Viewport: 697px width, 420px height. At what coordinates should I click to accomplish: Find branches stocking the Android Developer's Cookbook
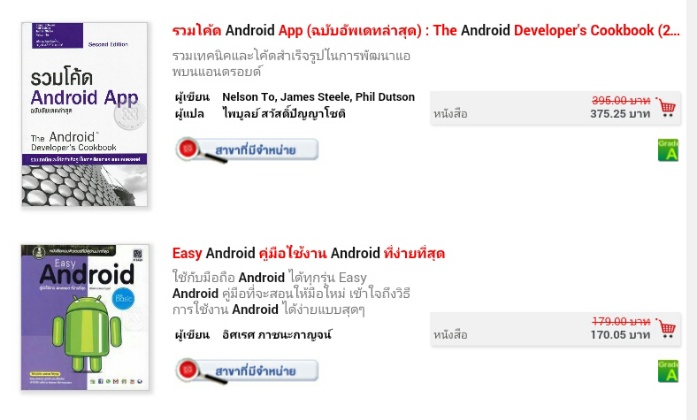pyautogui.click(x=247, y=150)
